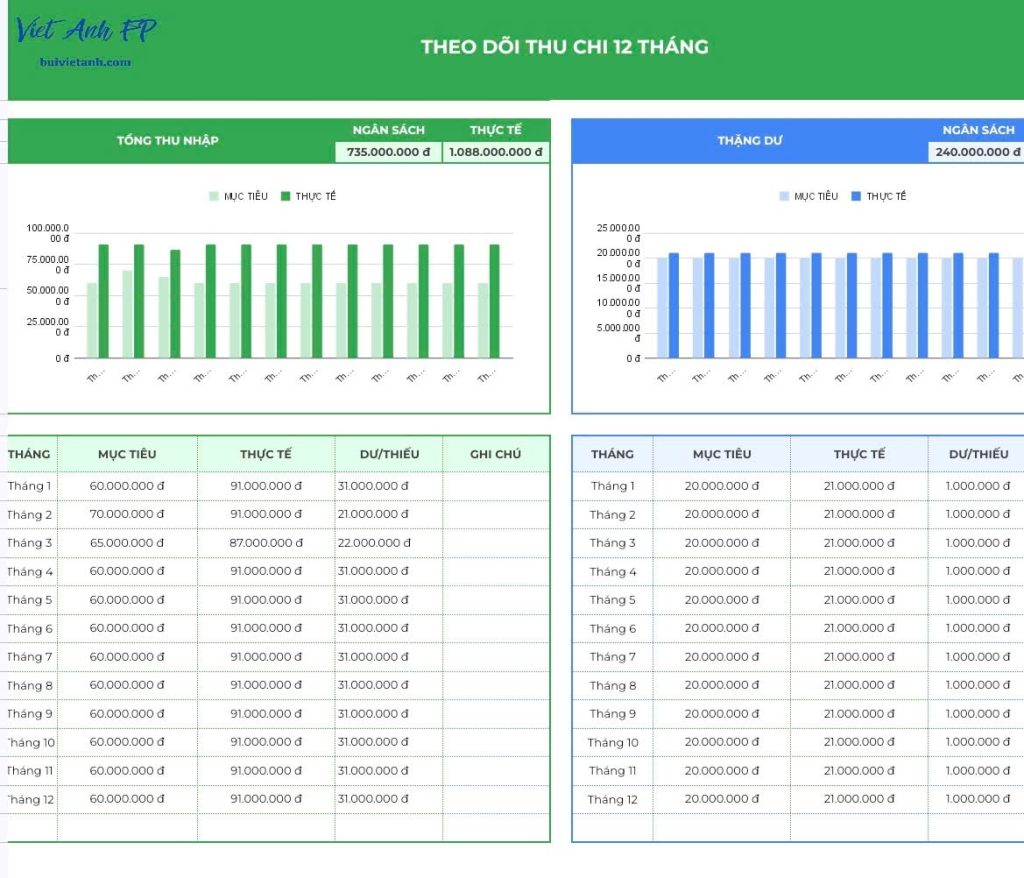Click the 735.000.000 đ budget cell
The image size is (1024, 878).
pos(389,152)
